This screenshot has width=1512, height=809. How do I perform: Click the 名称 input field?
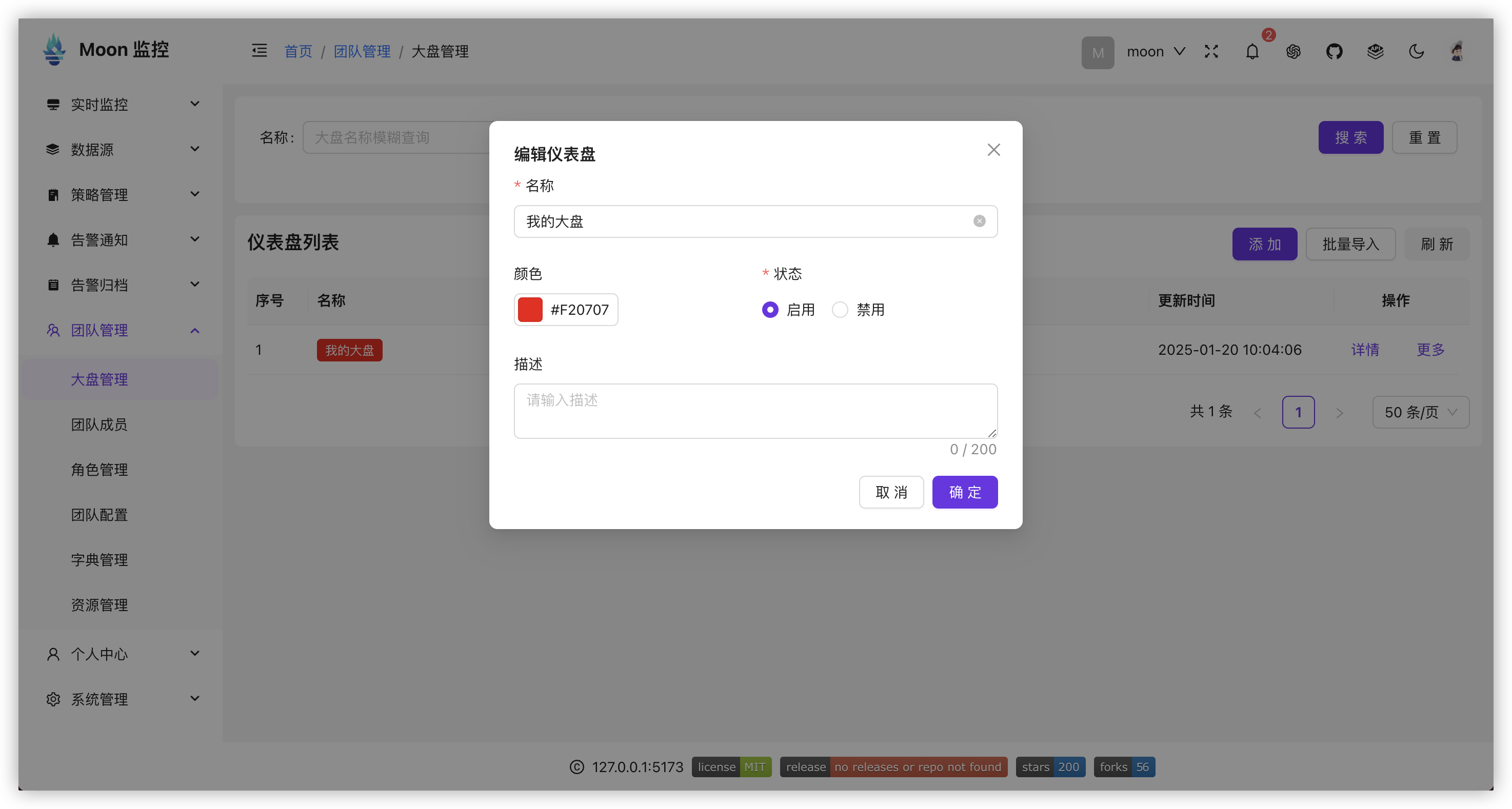point(756,222)
